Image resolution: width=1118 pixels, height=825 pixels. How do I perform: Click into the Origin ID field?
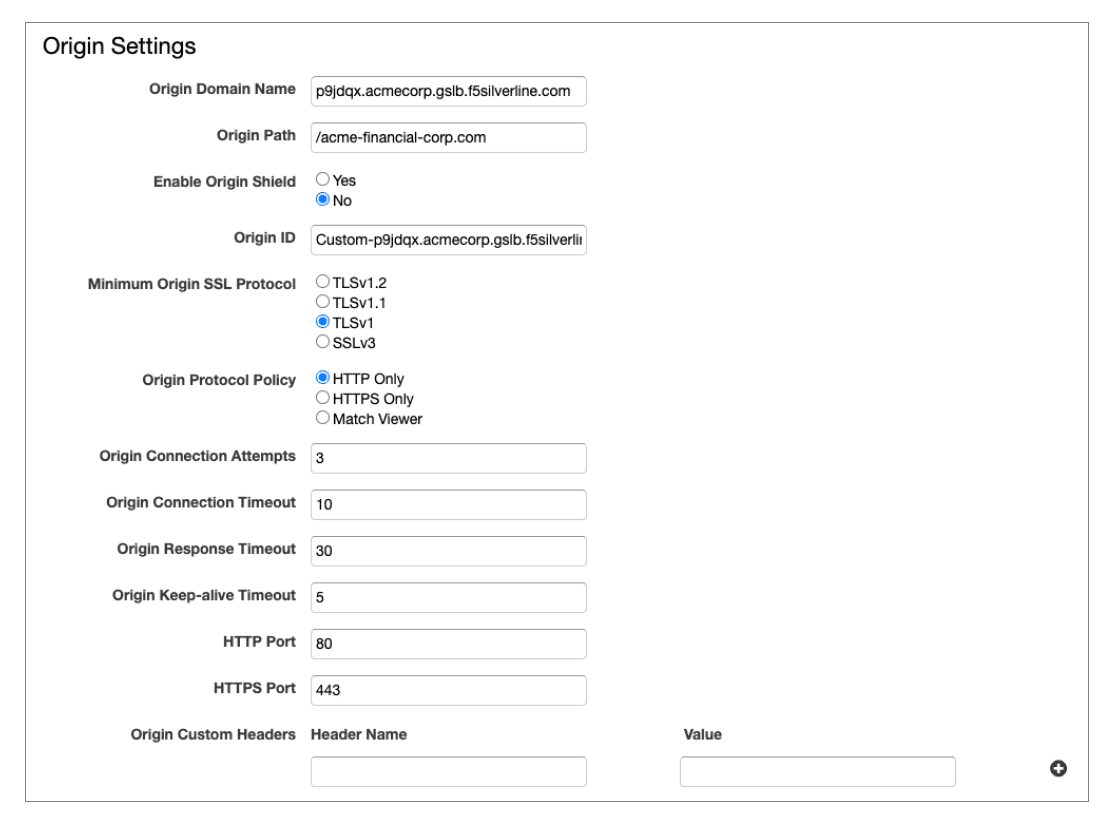[x=448, y=240]
